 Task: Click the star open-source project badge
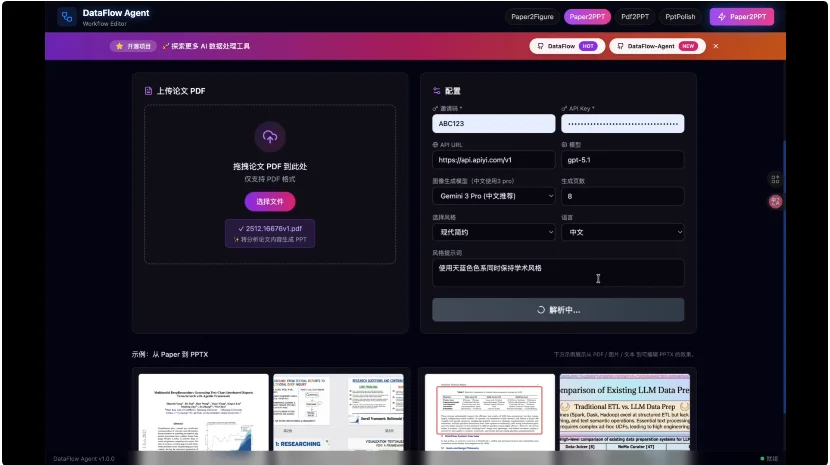(x=133, y=47)
